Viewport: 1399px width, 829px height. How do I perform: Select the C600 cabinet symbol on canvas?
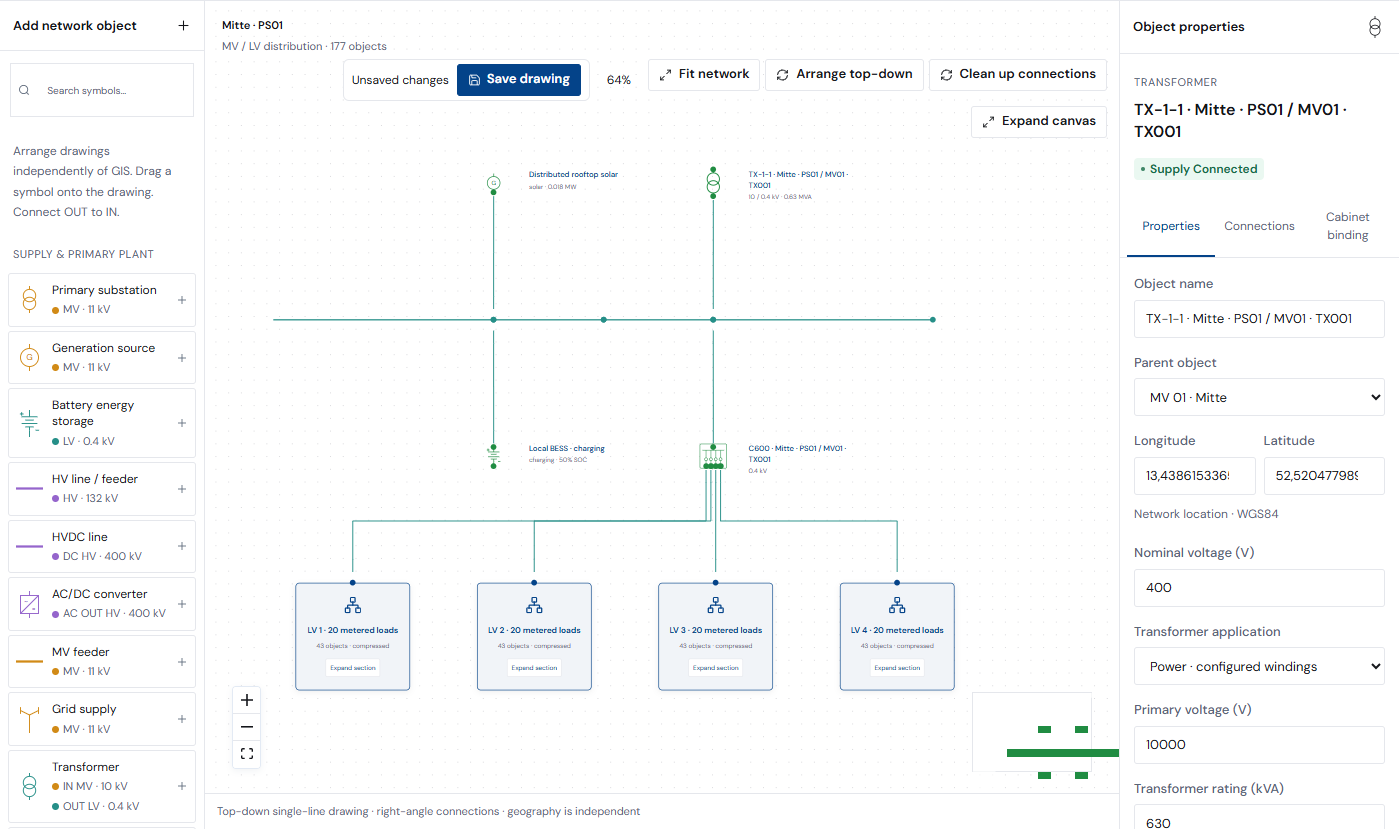(713, 456)
